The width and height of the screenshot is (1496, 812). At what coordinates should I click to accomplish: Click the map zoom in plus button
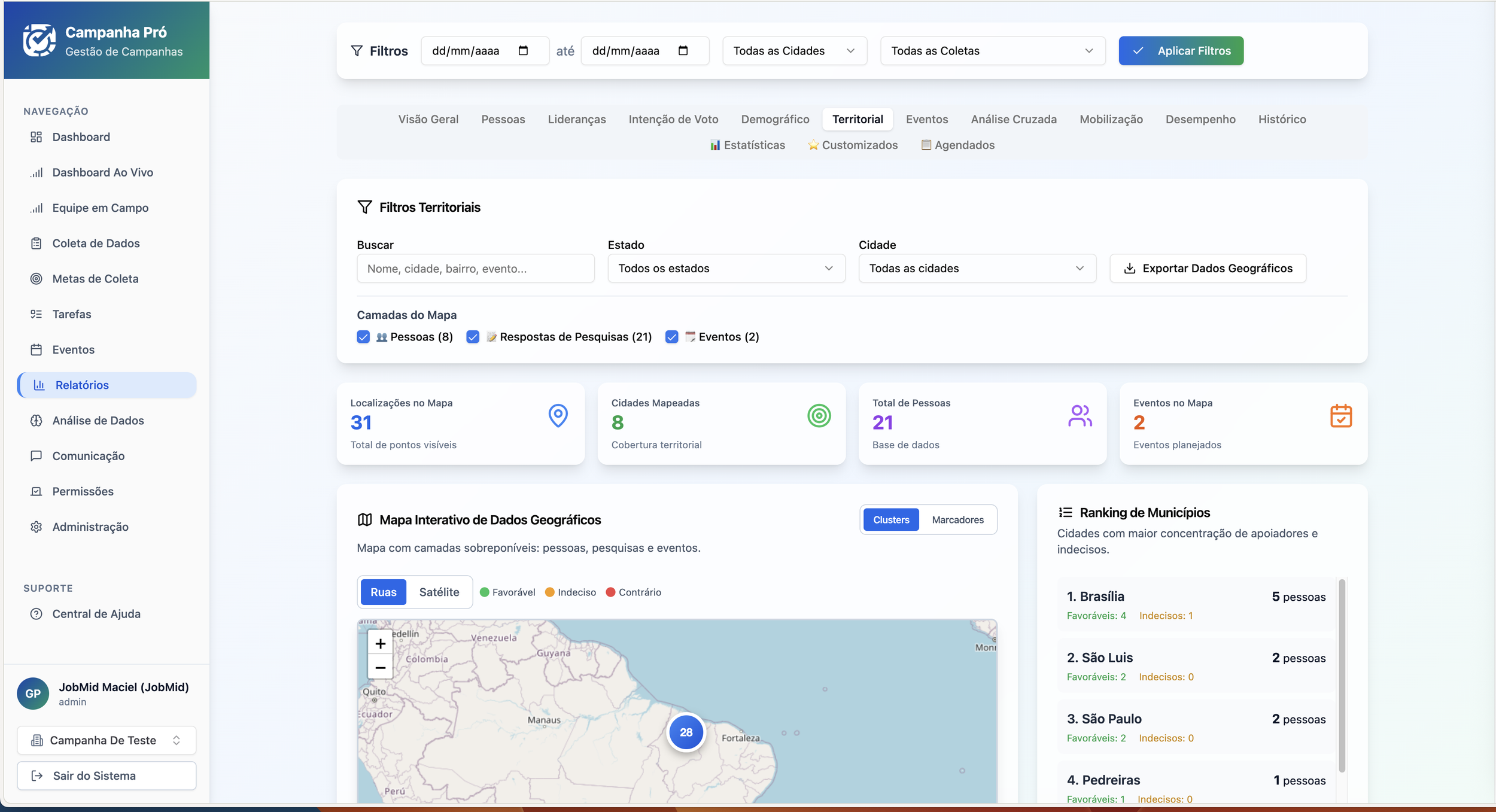[x=380, y=644]
